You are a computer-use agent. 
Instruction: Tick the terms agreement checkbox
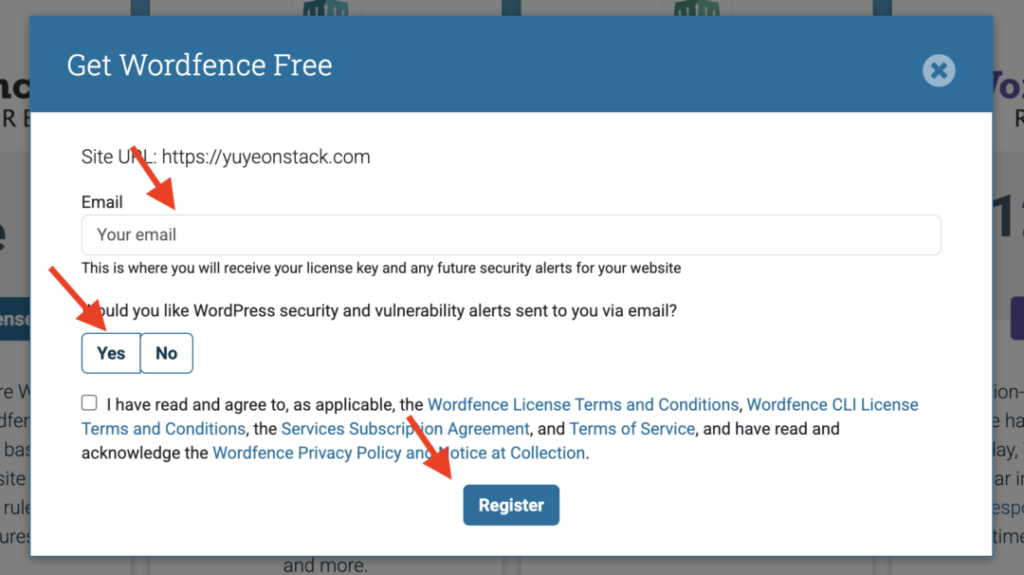(89, 402)
